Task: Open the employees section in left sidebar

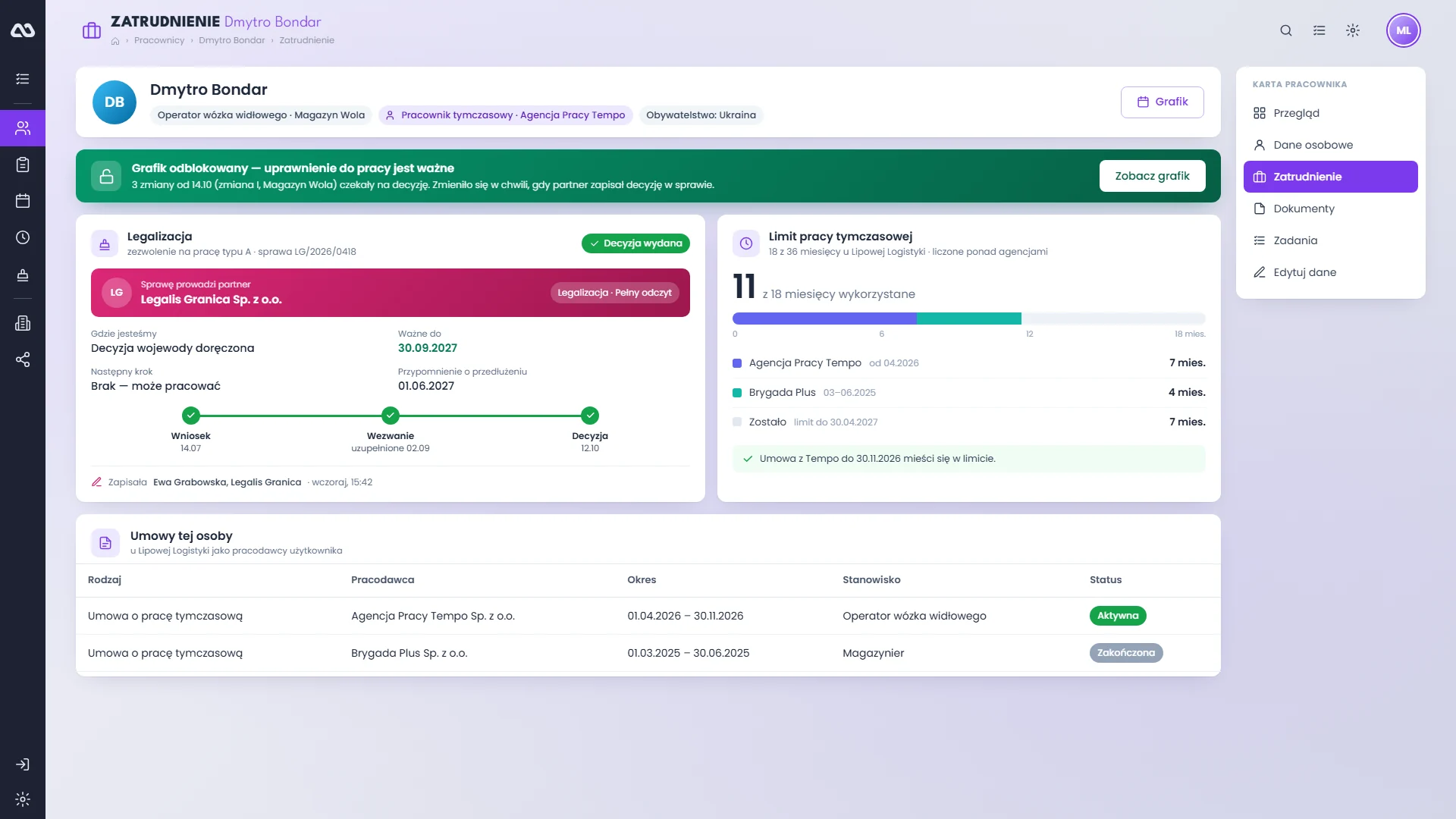Action: point(23,128)
